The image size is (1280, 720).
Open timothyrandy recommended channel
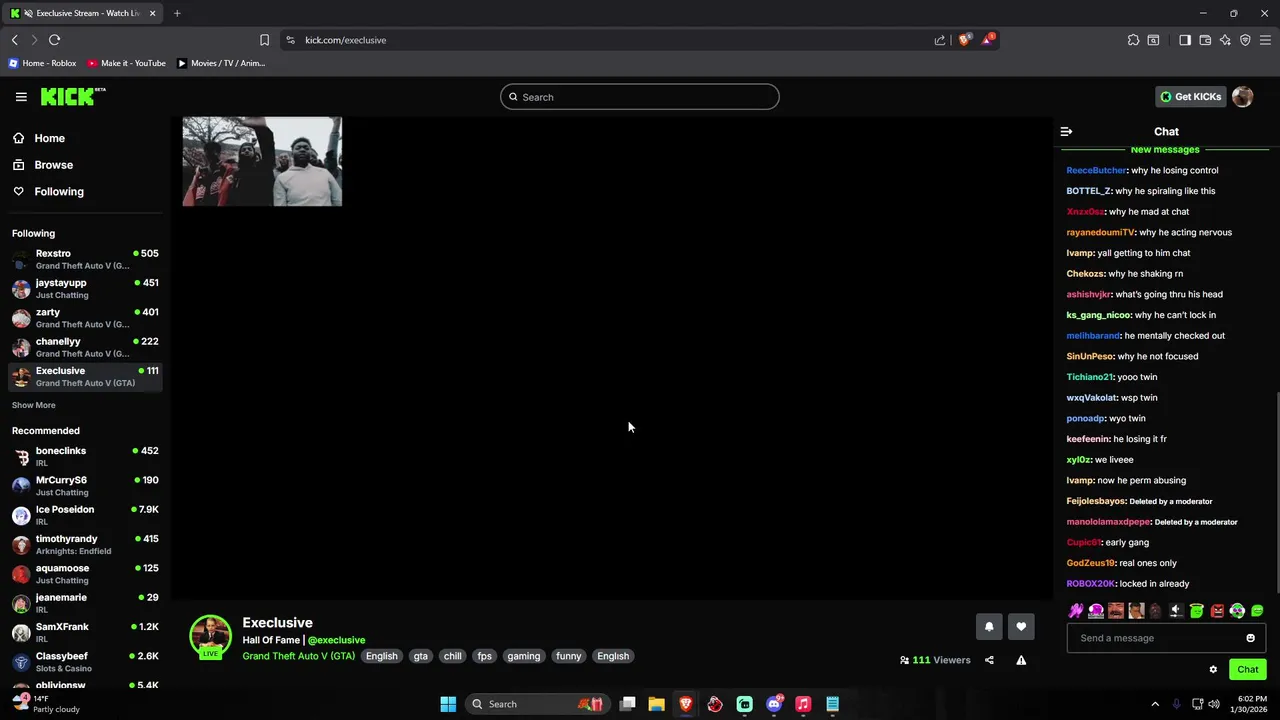point(85,544)
